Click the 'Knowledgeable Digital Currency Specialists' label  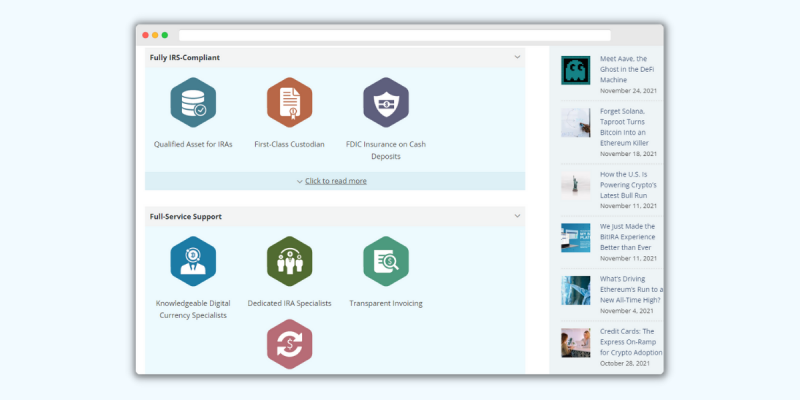coord(193,309)
